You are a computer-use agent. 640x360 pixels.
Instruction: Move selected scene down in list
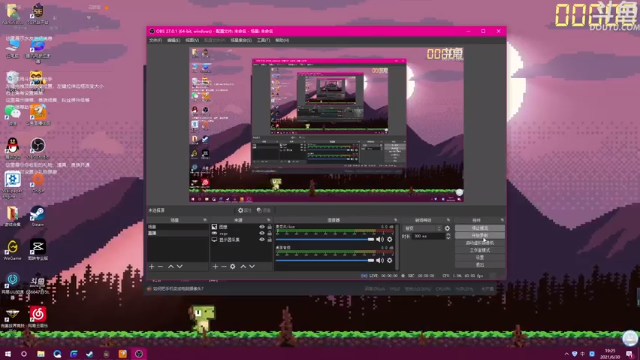tap(180, 267)
